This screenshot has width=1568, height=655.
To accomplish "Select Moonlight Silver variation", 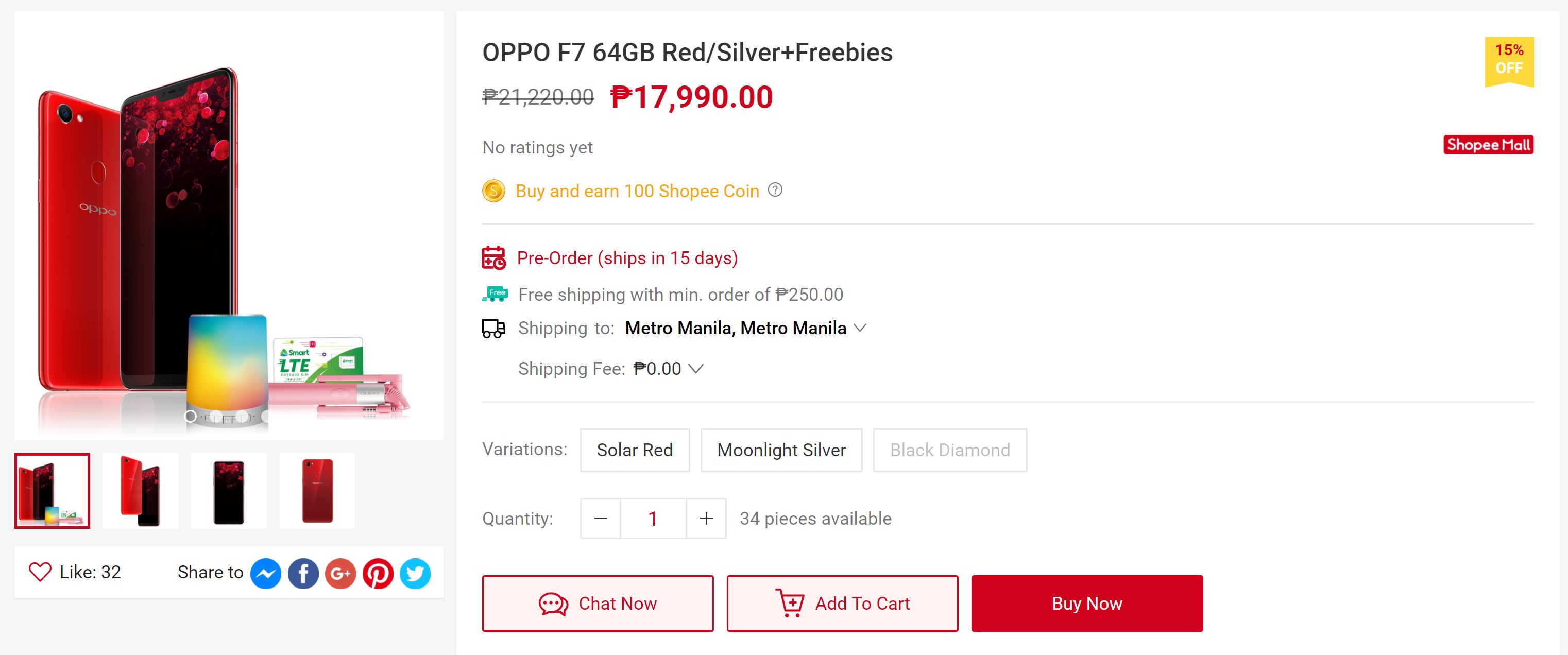I will (x=781, y=450).
